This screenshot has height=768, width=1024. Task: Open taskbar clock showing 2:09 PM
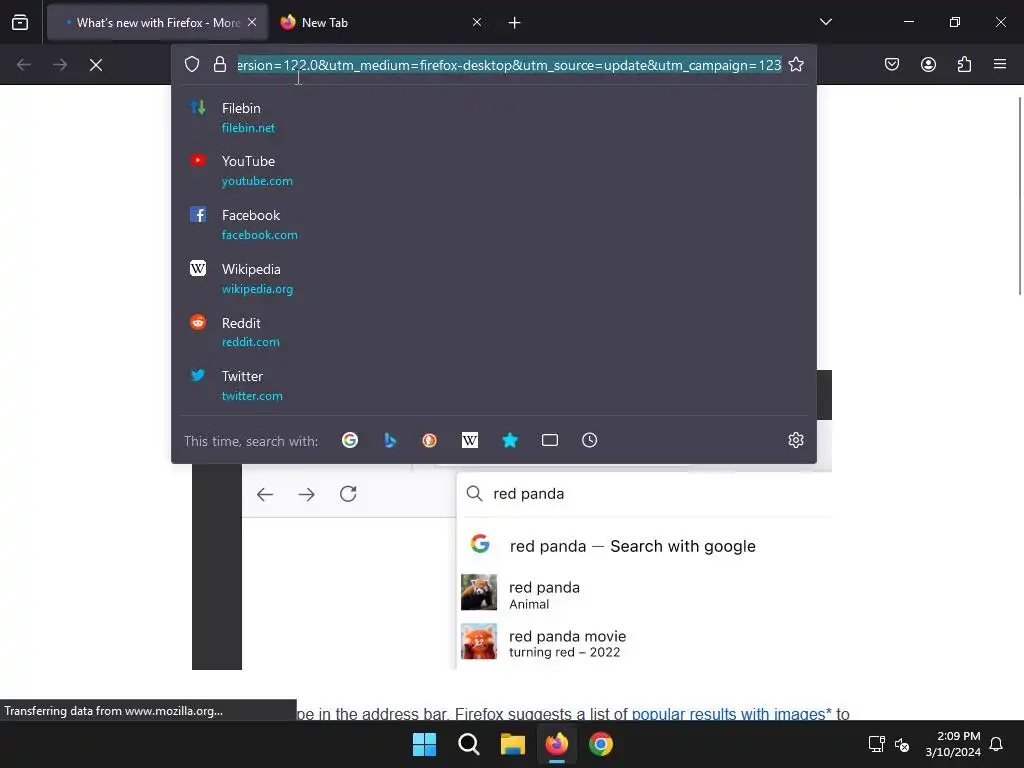click(953, 744)
